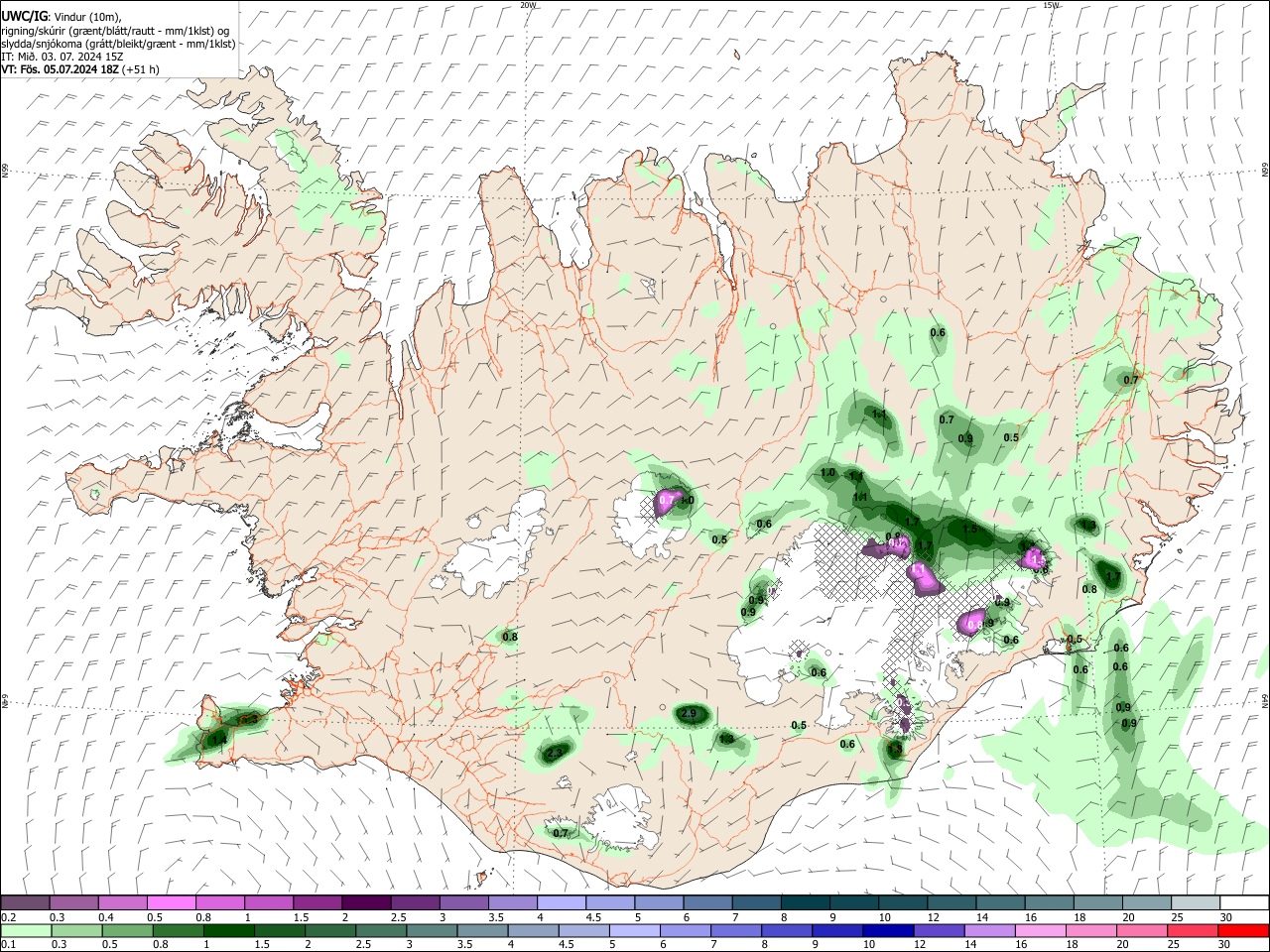This screenshot has width=1270, height=952.
Task: Click the upper legend swatch labeled 0.2
Action: 25,903
